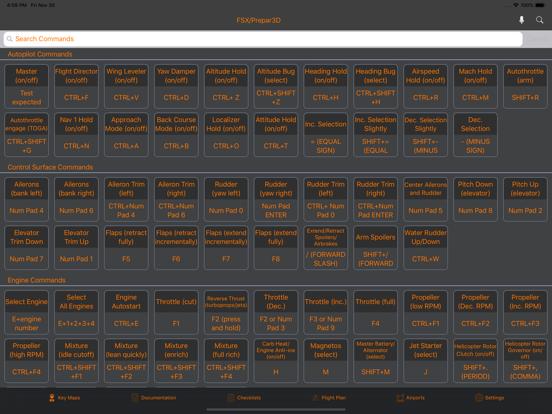The image size is (552, 414).
Task: Select Carb Heat/Engine Anti-ice card
Action: pos(276,361)
